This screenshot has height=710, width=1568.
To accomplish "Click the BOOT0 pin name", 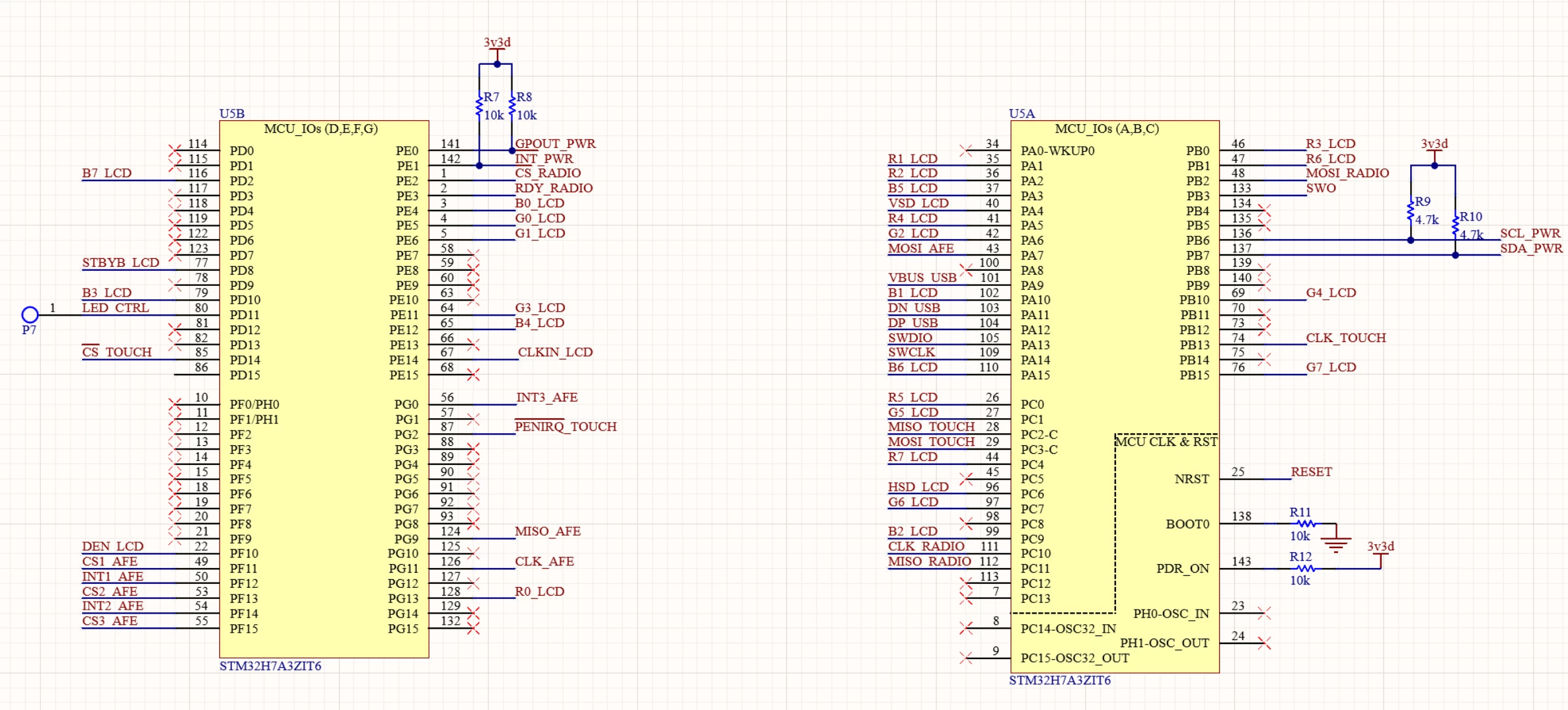I will point(1187,524).
